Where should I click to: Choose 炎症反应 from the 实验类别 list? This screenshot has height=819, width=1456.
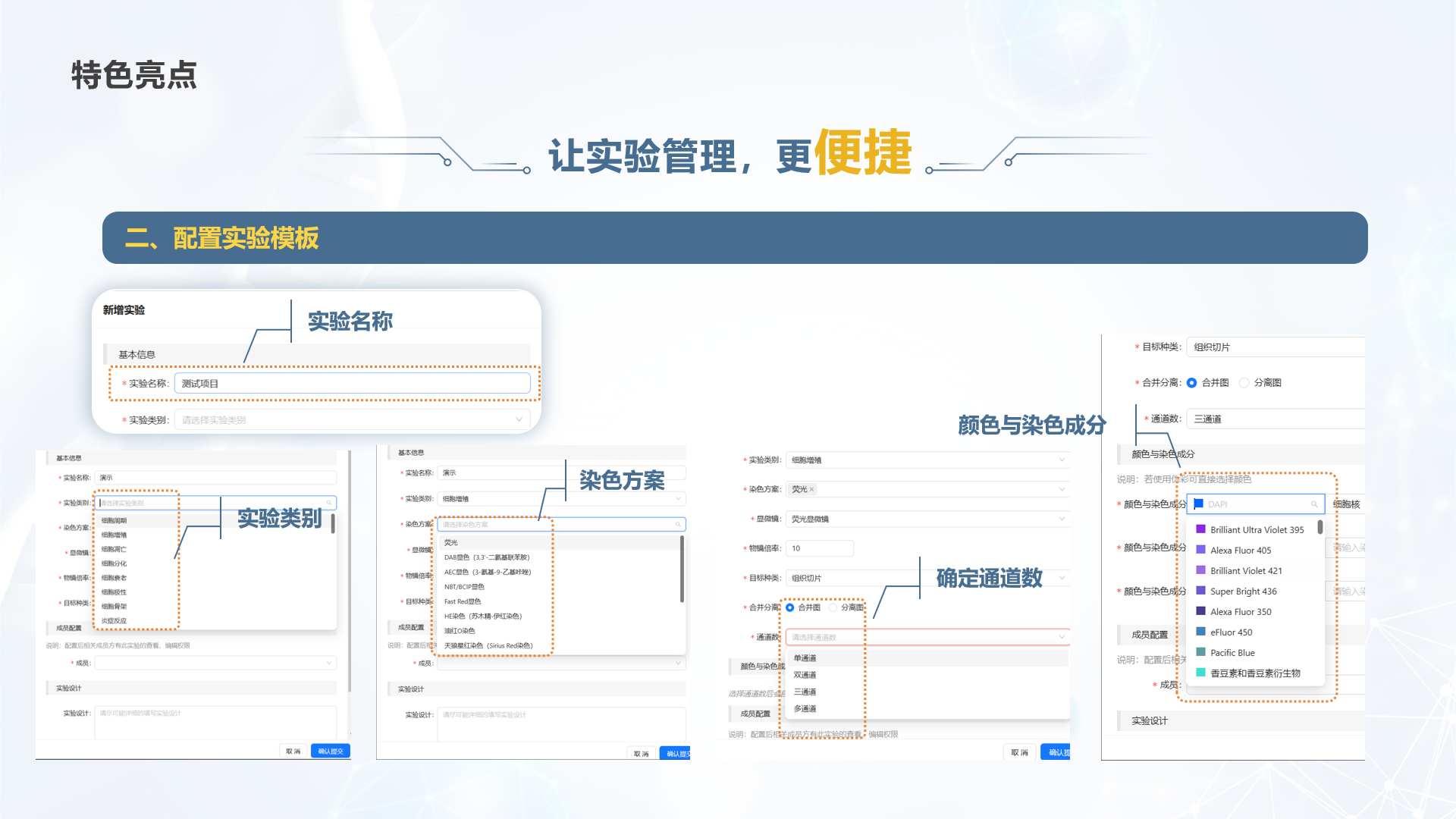[x=115, y=621]
